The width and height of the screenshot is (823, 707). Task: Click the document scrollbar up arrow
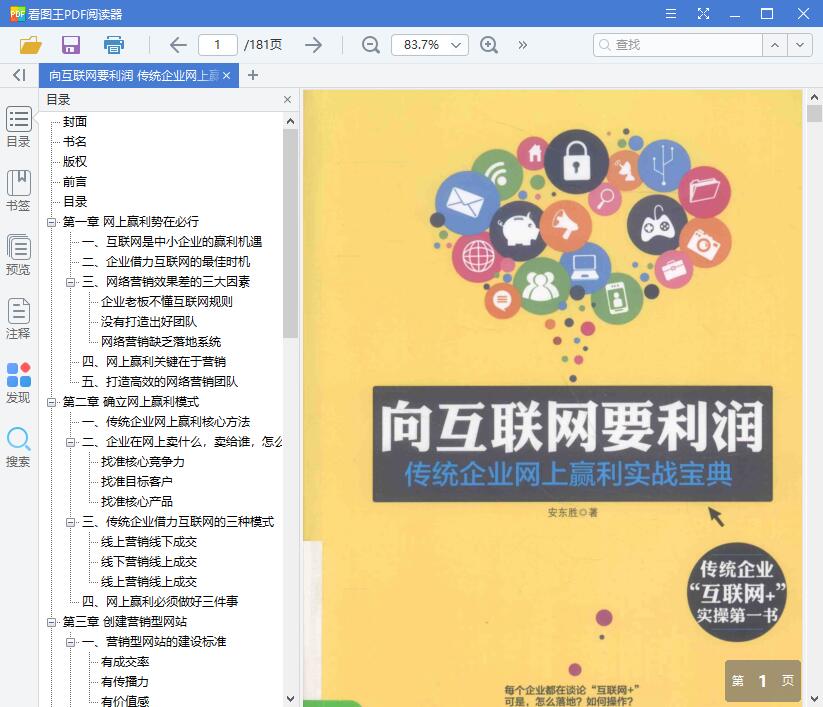tap(814, 97)
